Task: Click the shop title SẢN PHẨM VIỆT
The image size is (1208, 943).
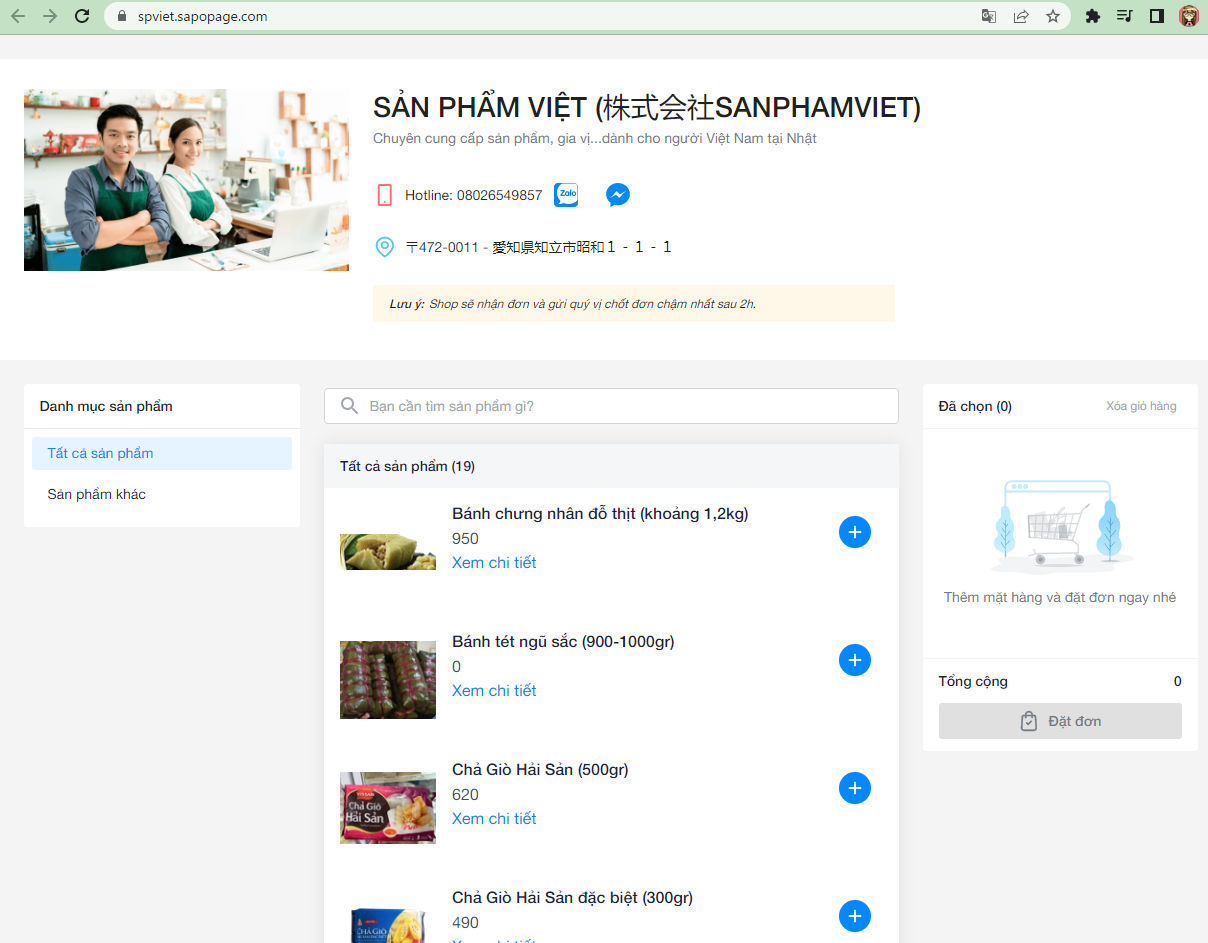Action: coord(647,107)
